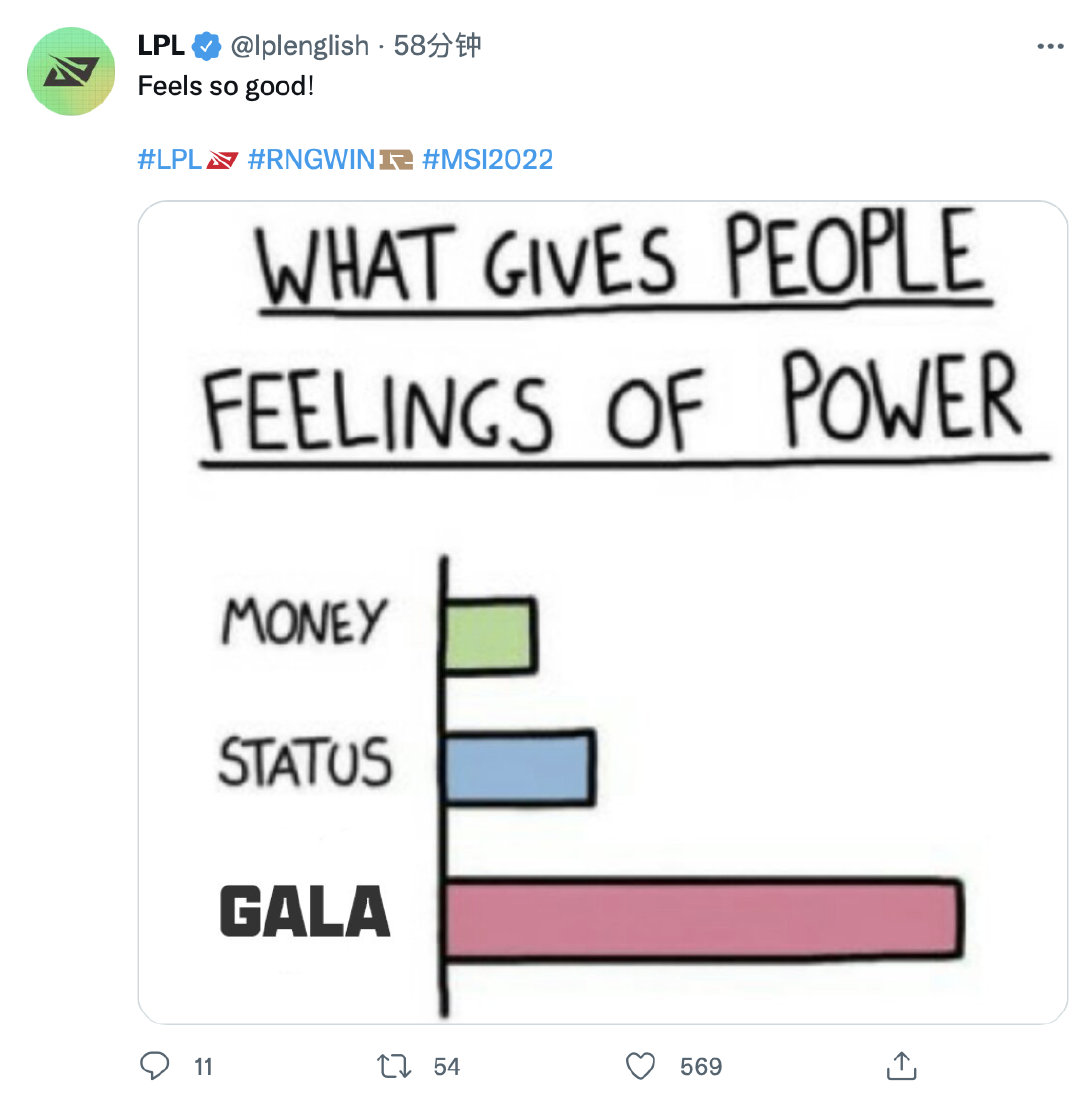Share the tweet via share icon
Viewport: 1080px width, 1104px height.
(x=901, y=1066)
